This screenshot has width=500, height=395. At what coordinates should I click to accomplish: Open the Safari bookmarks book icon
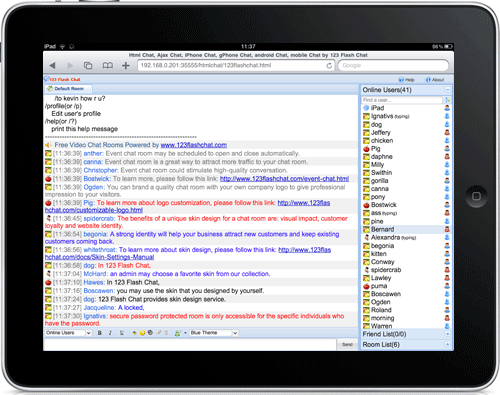pos(108,66)
